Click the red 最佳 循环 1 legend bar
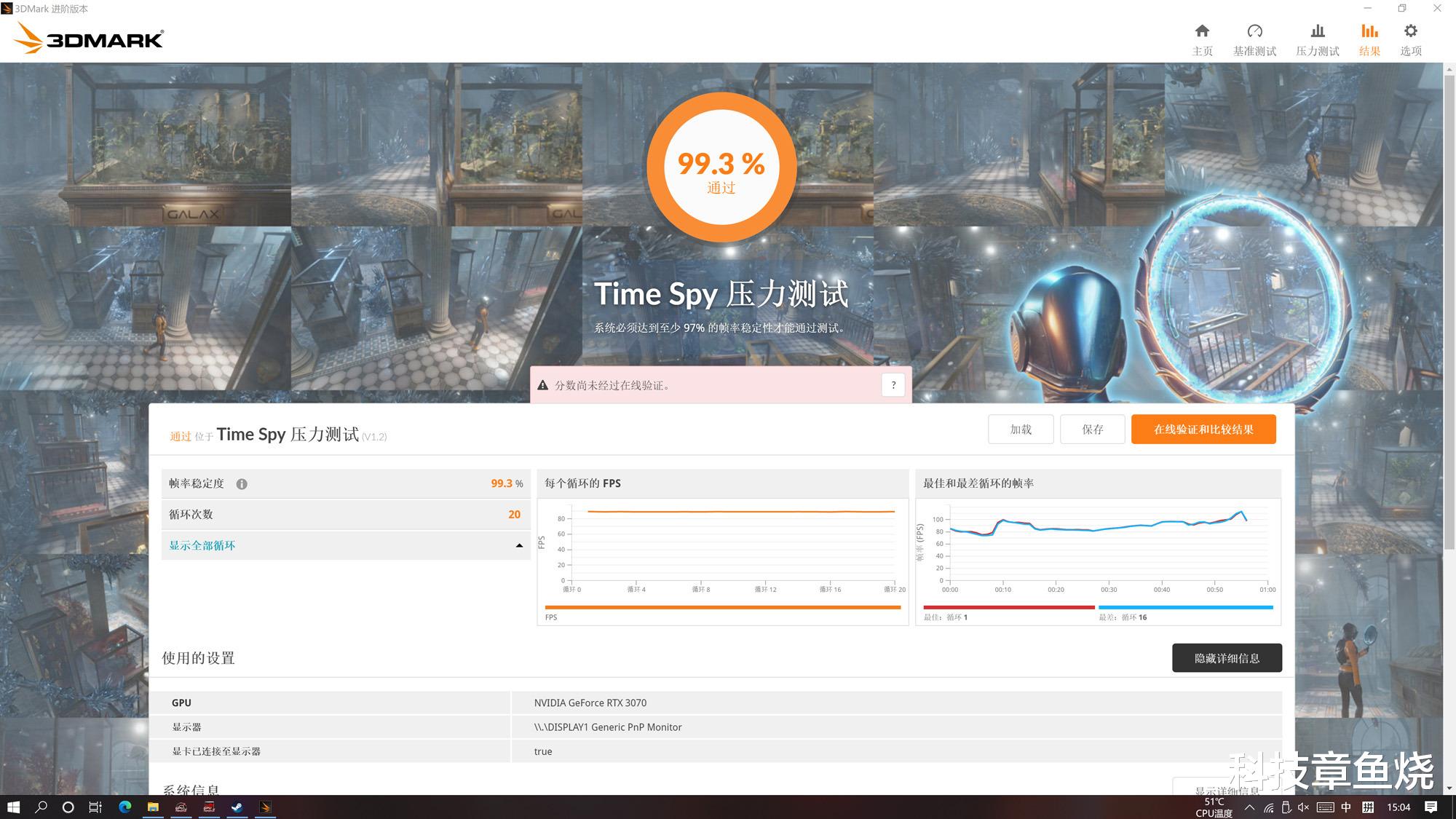Image resolution: width=1456 pixels, height=819 pixels. [x=1009, y=607]
